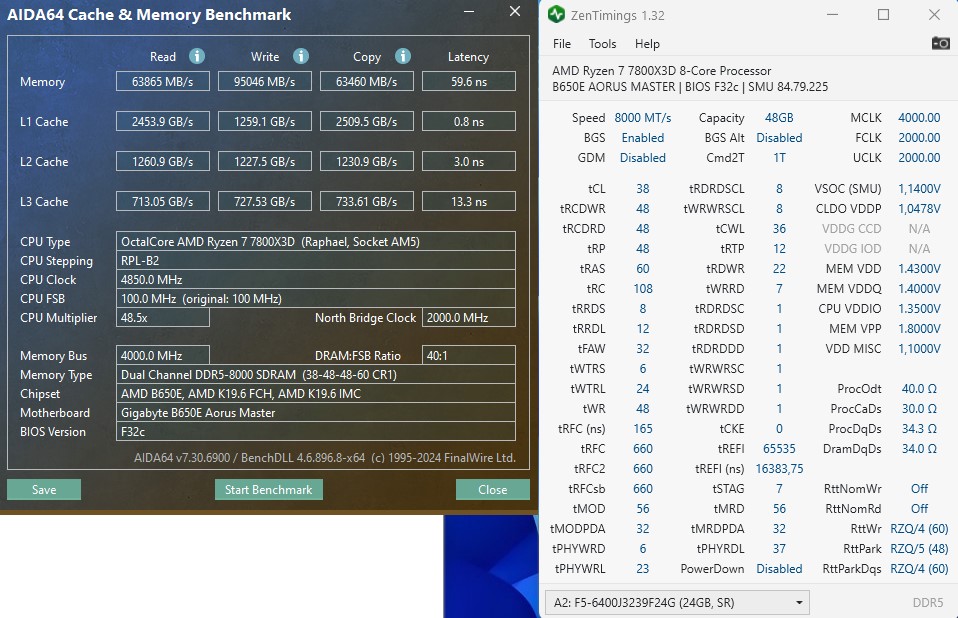The width and height of the screenshot is (958, 618).
Task: Click the DRAM:FSB Ratio value 40:1
Action: click(x=469, y=355)
